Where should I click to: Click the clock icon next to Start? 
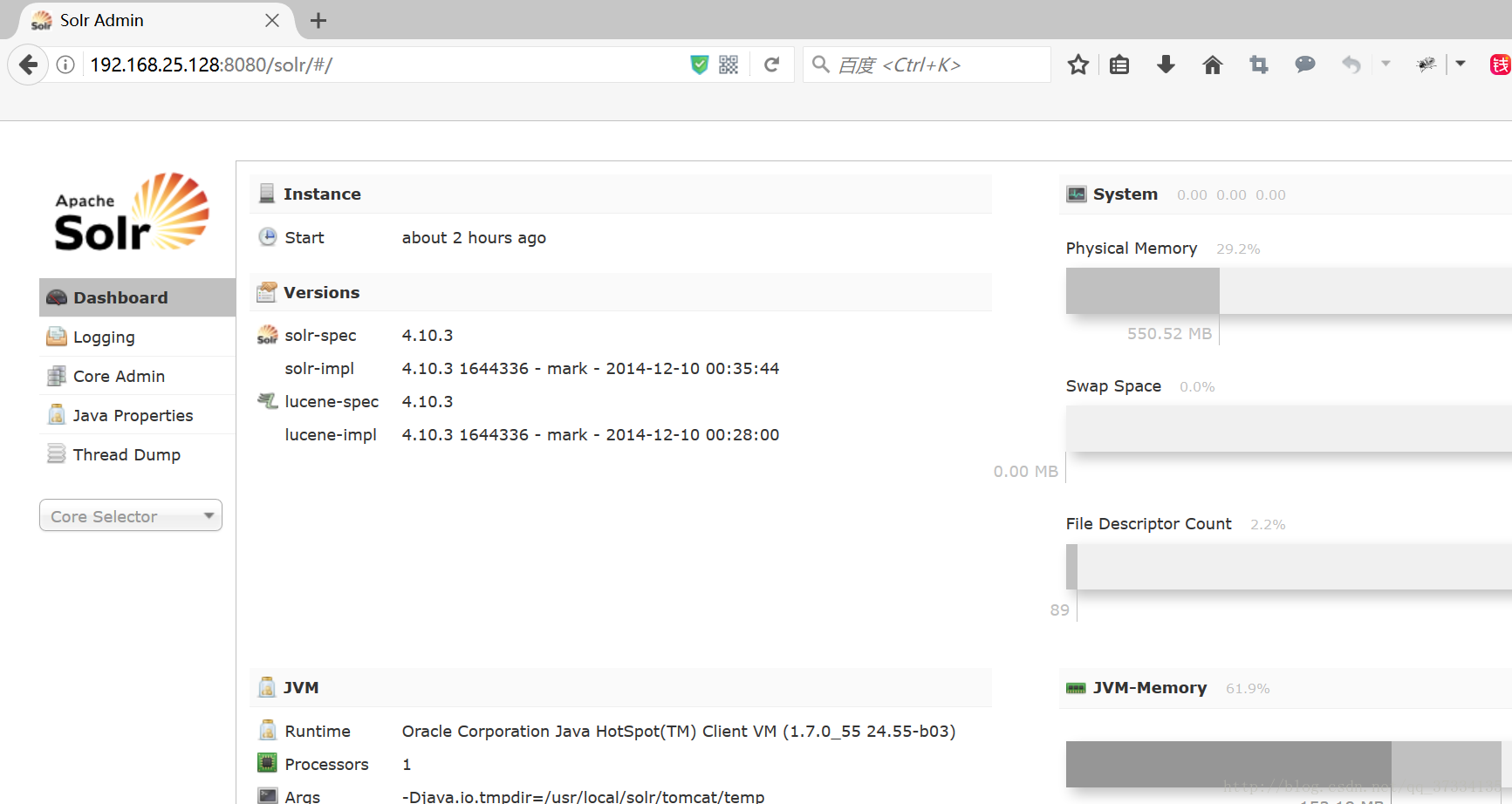point(268,236)
